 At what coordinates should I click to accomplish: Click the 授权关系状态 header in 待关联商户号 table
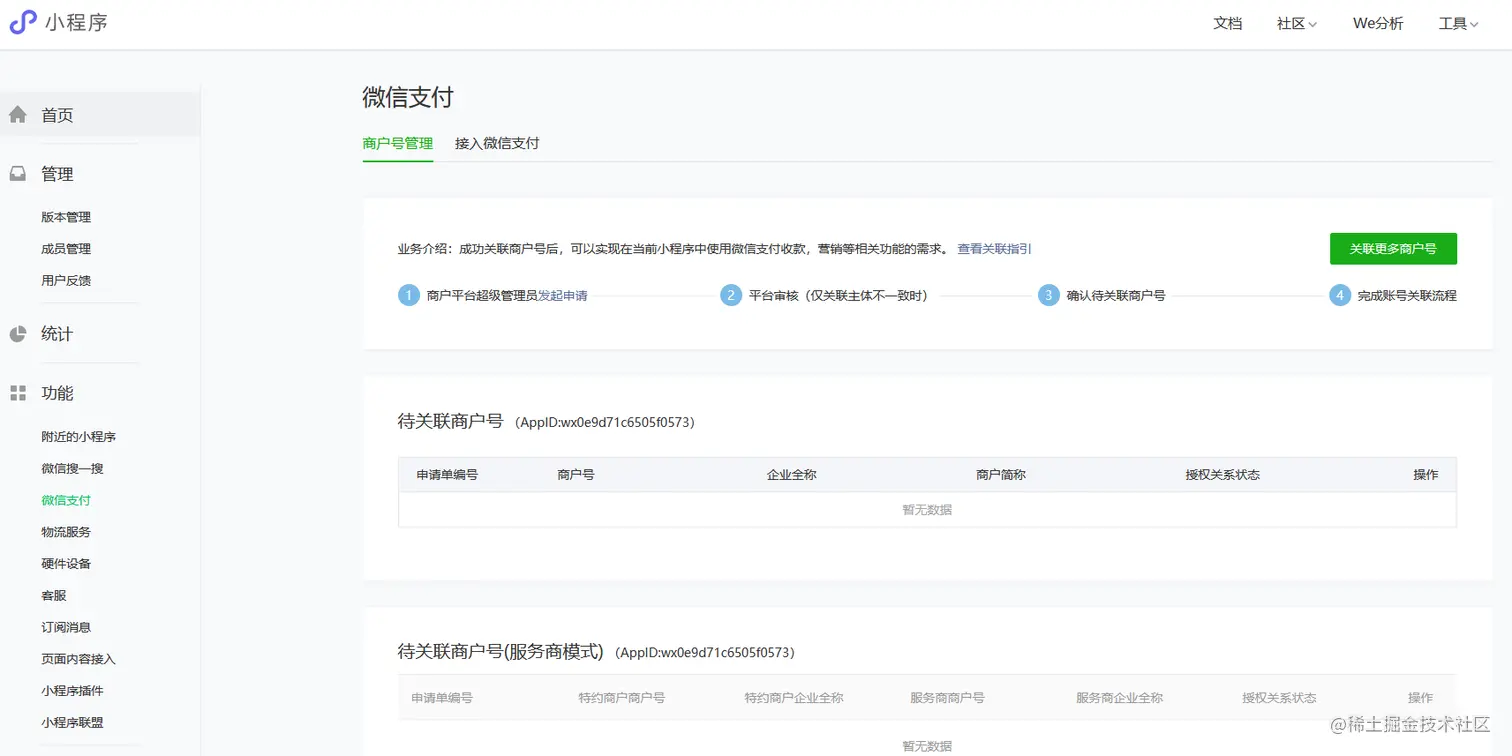(1222, 475)
